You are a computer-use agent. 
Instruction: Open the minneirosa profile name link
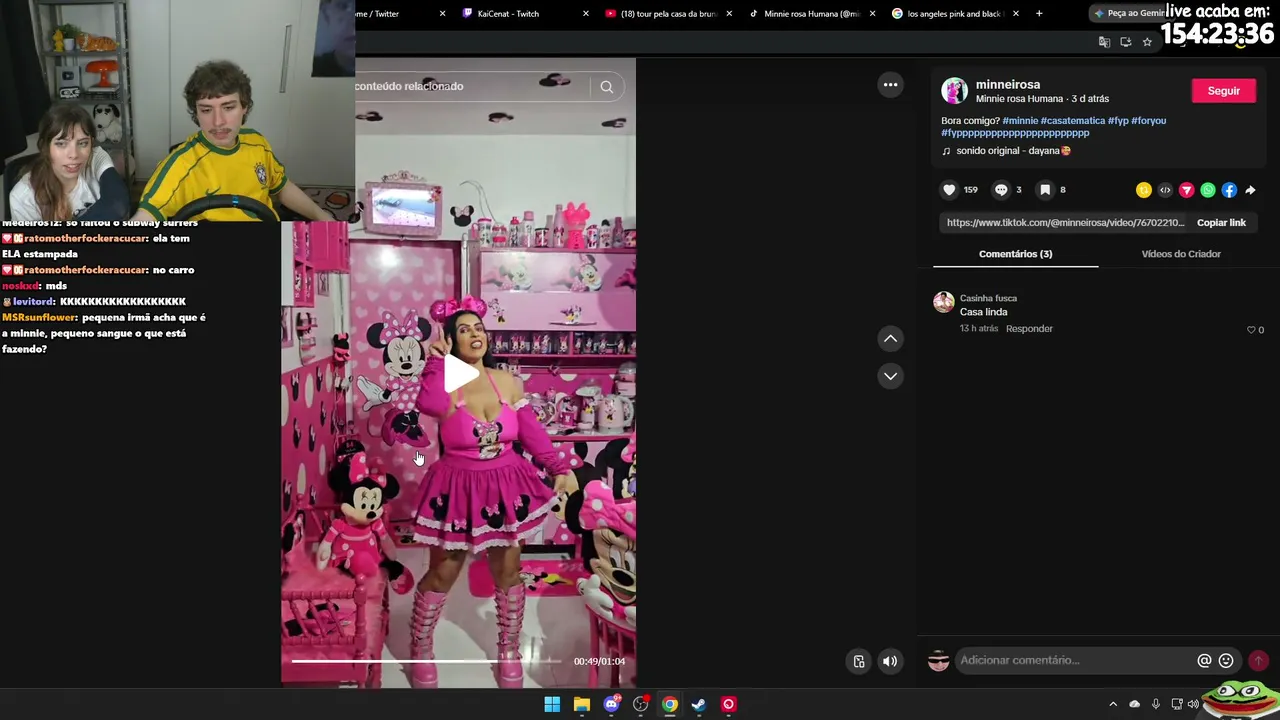(x=1008, y=85)
